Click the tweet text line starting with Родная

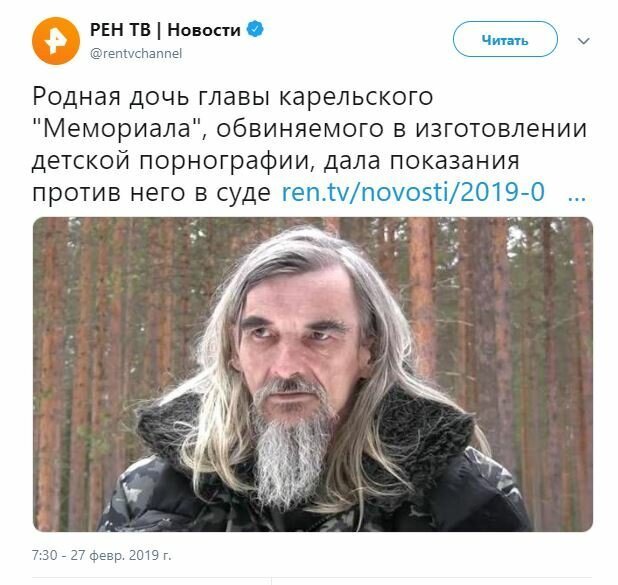(x=232, y=97)
